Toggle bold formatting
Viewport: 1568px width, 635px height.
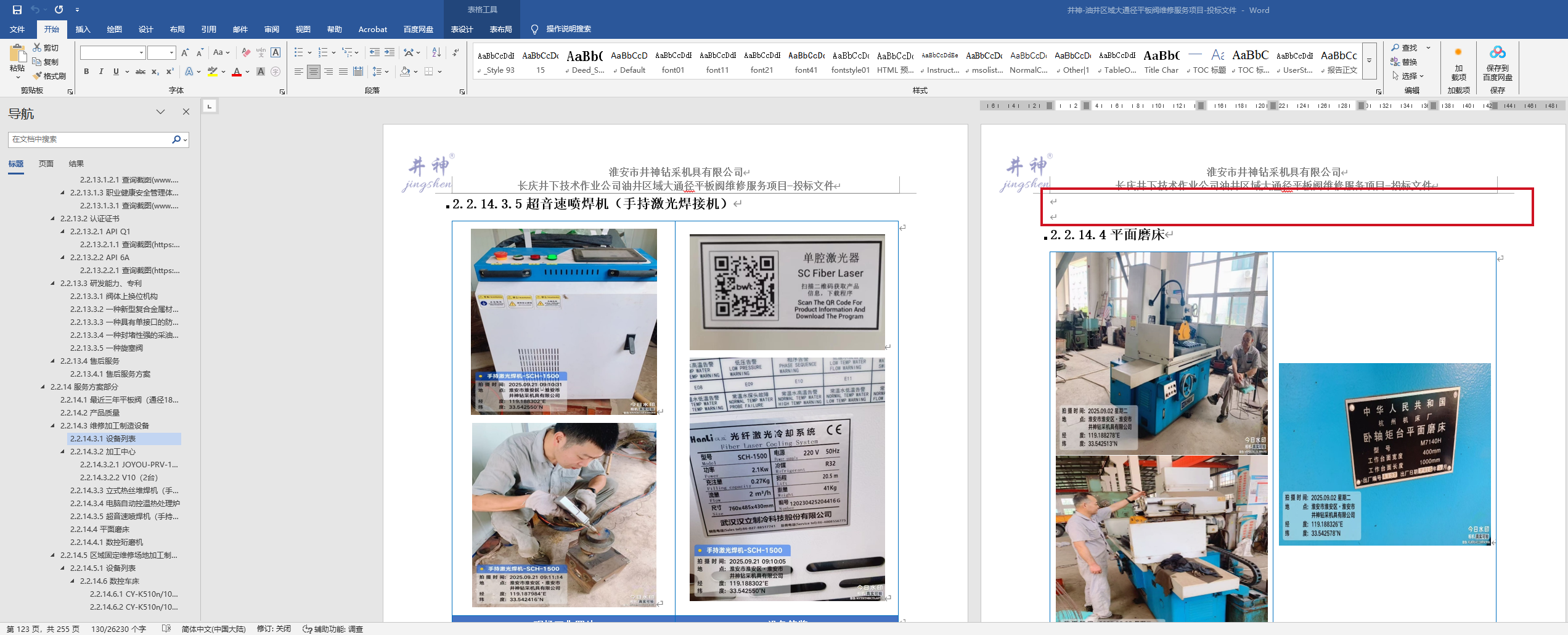(x=86, y=72)
